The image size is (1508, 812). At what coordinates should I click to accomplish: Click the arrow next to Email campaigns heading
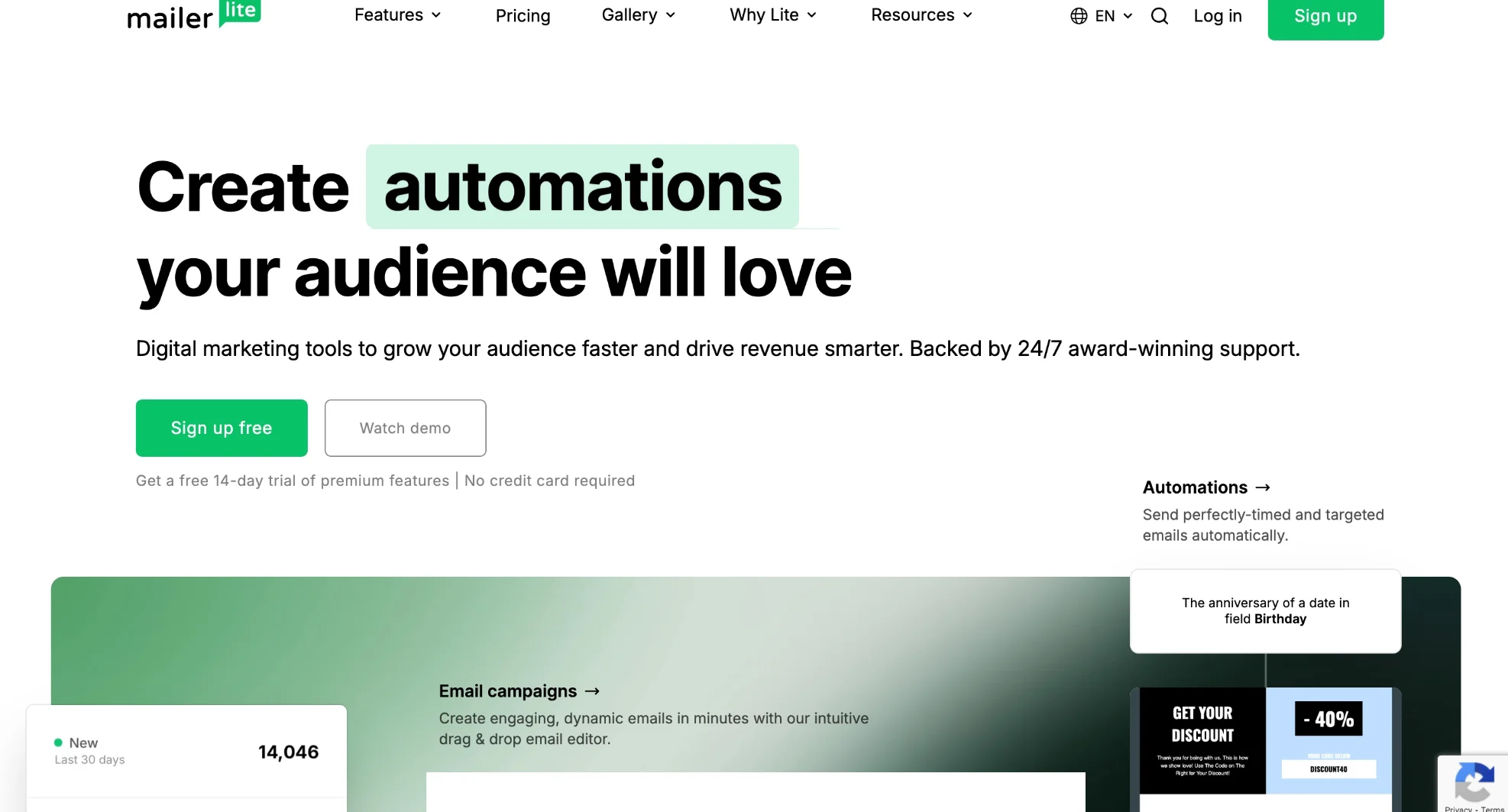(x=591, y=691)
